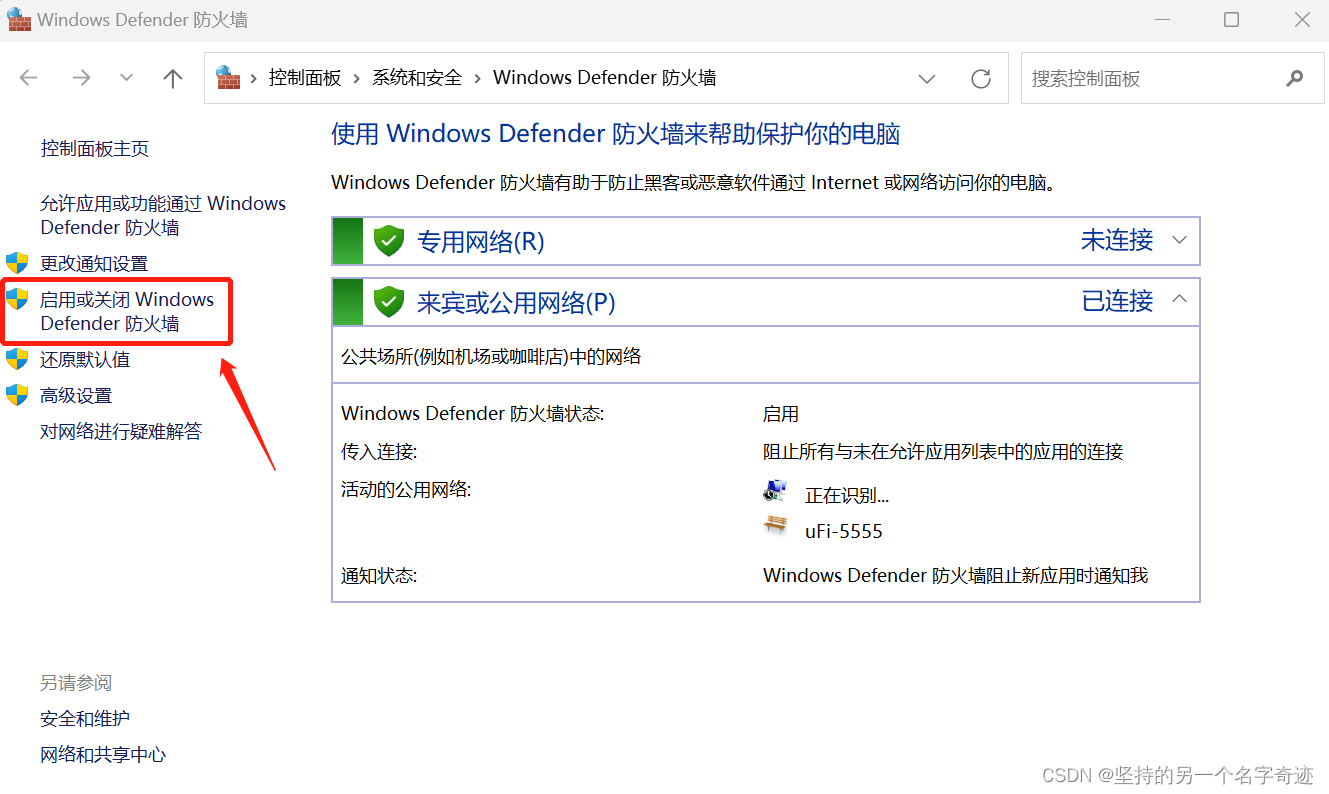Click 还原默认值 link
Image resolution: width=1329 pixels, height=794 pixels.
click(x=85, y=360)
